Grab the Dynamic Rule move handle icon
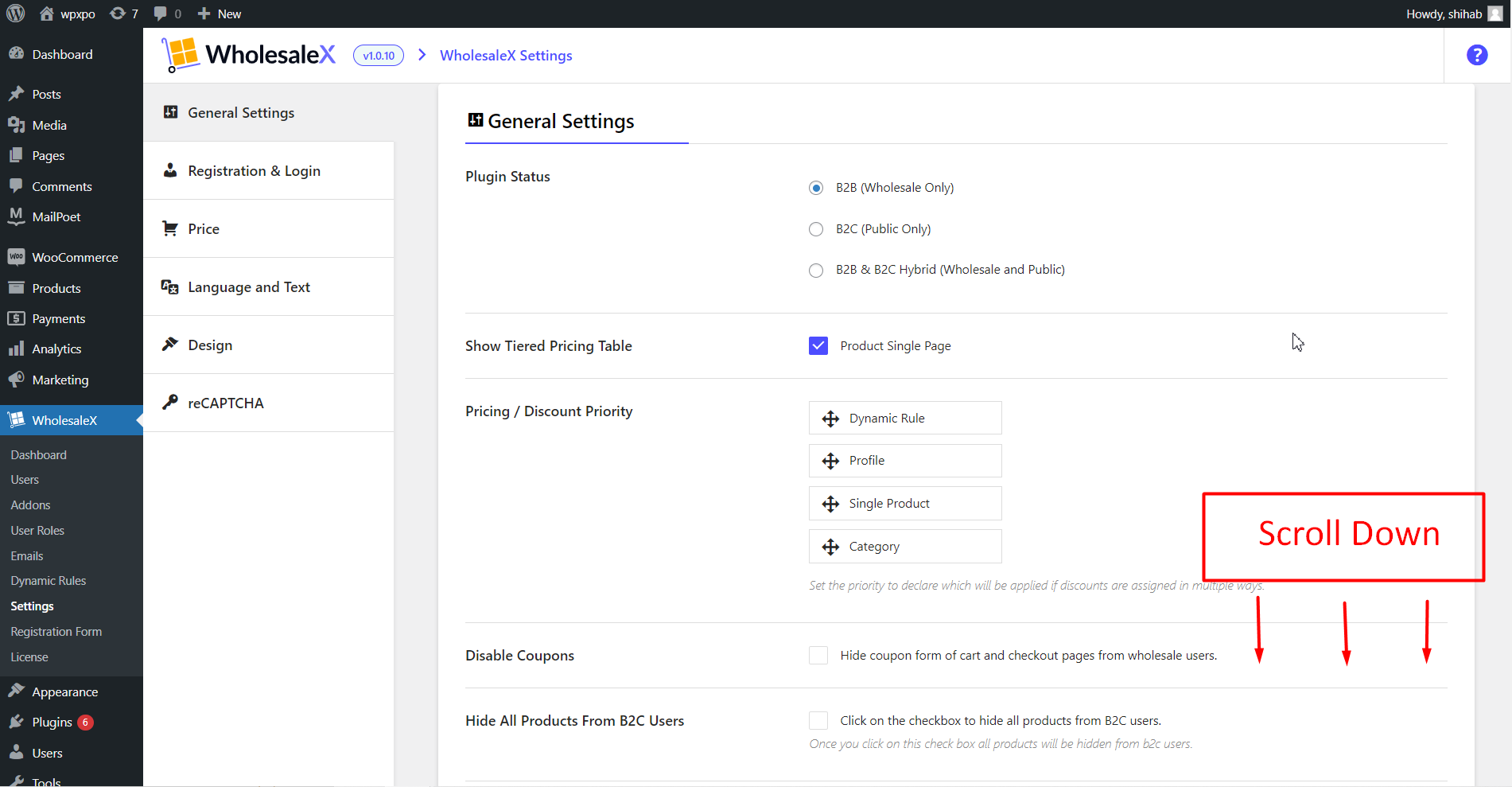Screen dimensions: 1512x787 click(x=830, y=419)
